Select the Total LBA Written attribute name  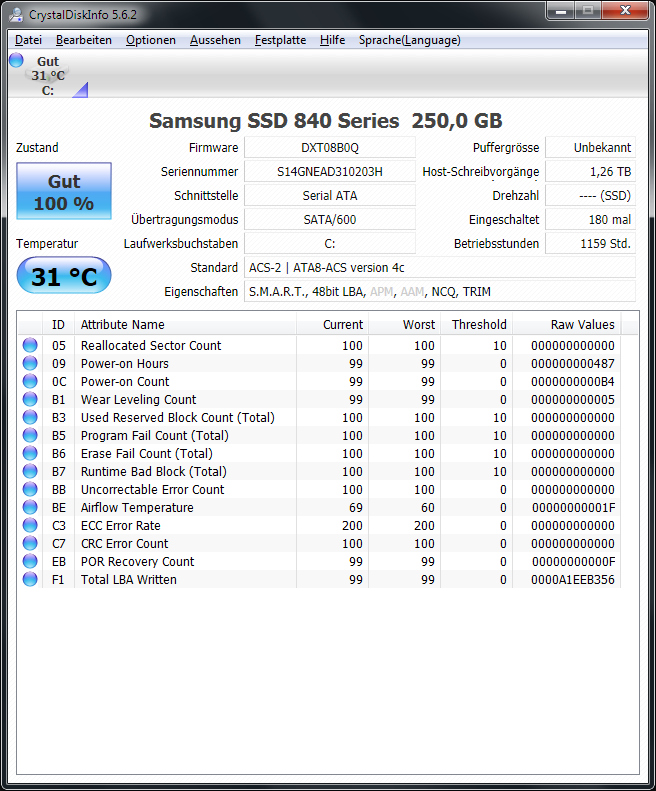[129, 579]
